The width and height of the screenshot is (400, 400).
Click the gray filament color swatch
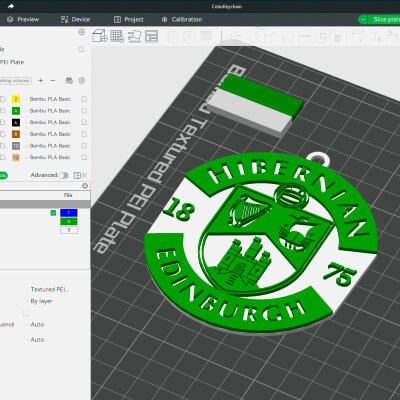click(16, 146)
